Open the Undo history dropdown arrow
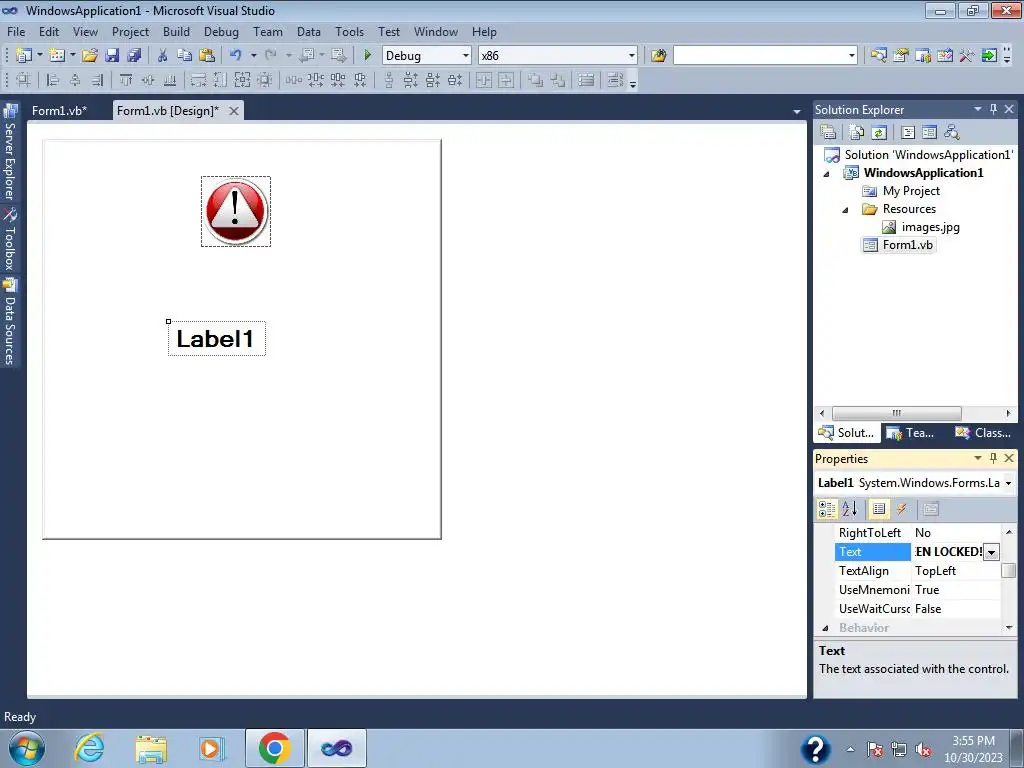 pos(253,56)
